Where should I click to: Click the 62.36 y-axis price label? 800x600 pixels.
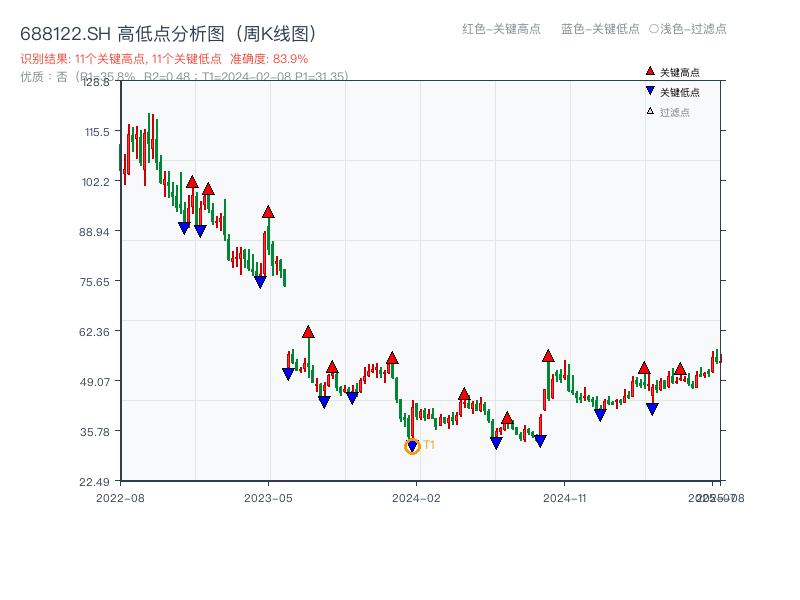pyautogui.click(x=100, y=331)
